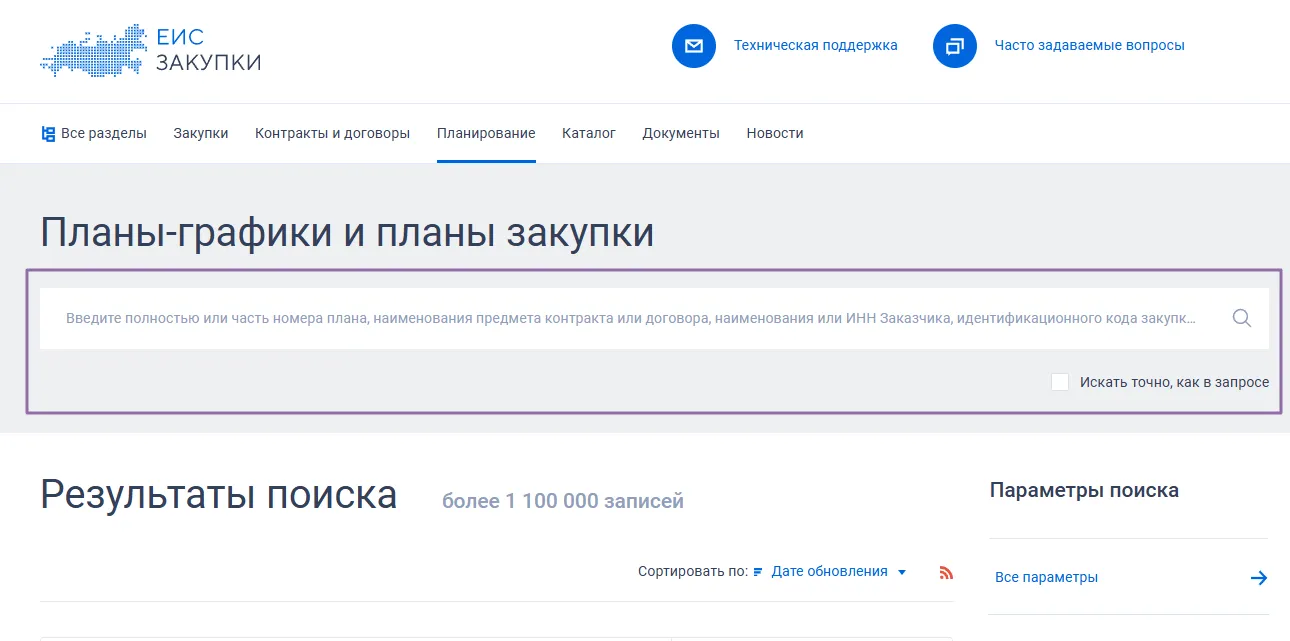Click the sort dropdown caret arrow
This screenshot has width=1290, height=641.
(902, 573)
